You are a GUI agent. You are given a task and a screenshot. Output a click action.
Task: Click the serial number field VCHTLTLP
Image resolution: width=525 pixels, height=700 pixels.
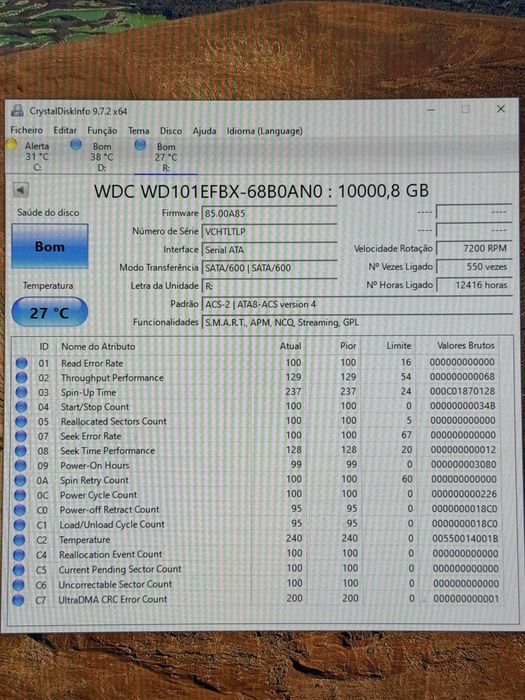[x=270, y=231]
